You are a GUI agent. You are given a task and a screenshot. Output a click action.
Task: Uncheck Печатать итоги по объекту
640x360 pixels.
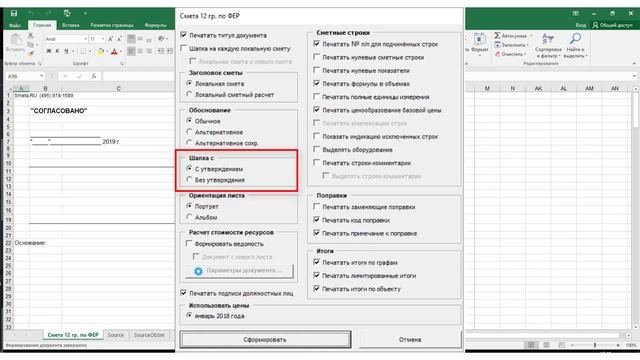click(x=317, y=289)
